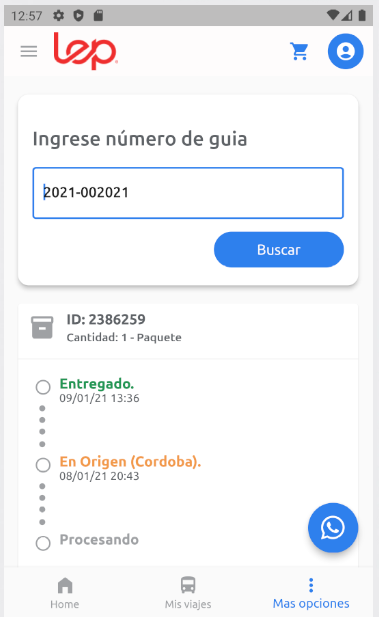Open the shopping cart
The width and height of the screenshot is (379, 617).
300,51
